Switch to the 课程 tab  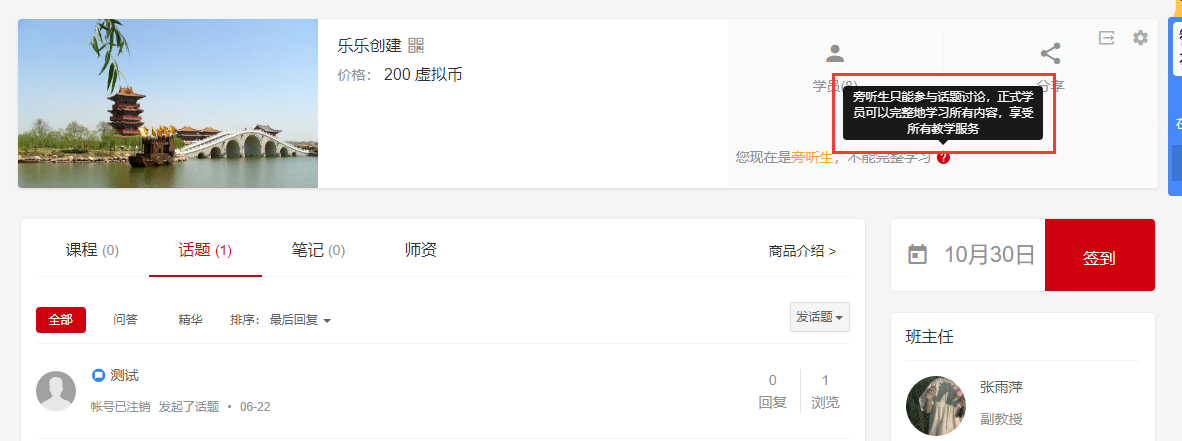(x=92, y=250)
